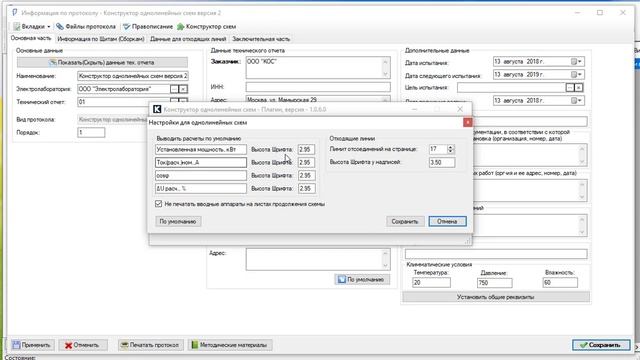Screen dimensions: 640x360
Task: Open Дата следующего испытания calendar dropdown
Action: 576,75
